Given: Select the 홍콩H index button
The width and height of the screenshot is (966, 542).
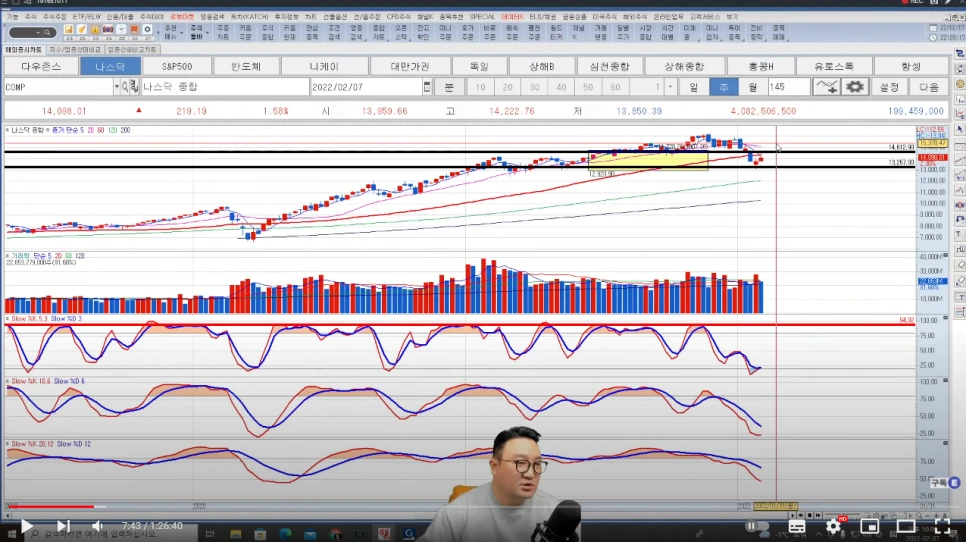Looking at the screenshot, I should click(761, 66).
